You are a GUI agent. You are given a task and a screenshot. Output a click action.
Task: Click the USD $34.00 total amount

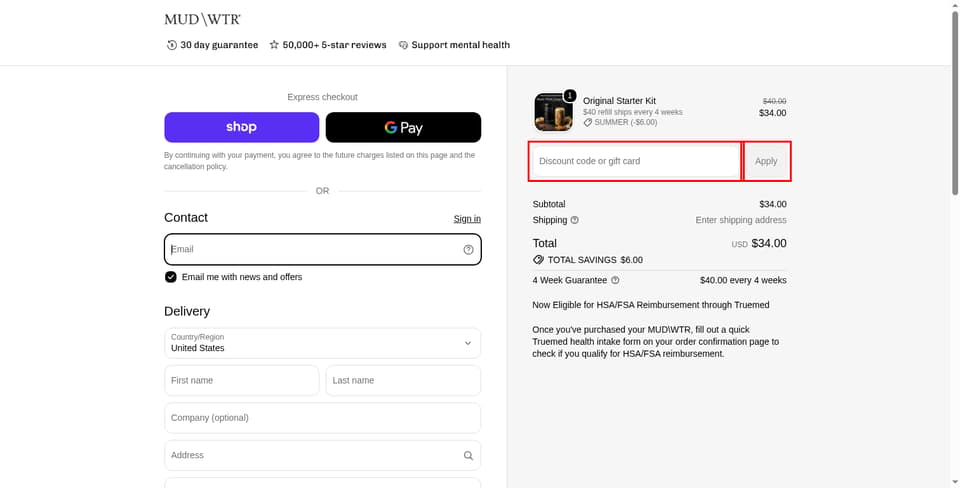(x=759, y=243)
